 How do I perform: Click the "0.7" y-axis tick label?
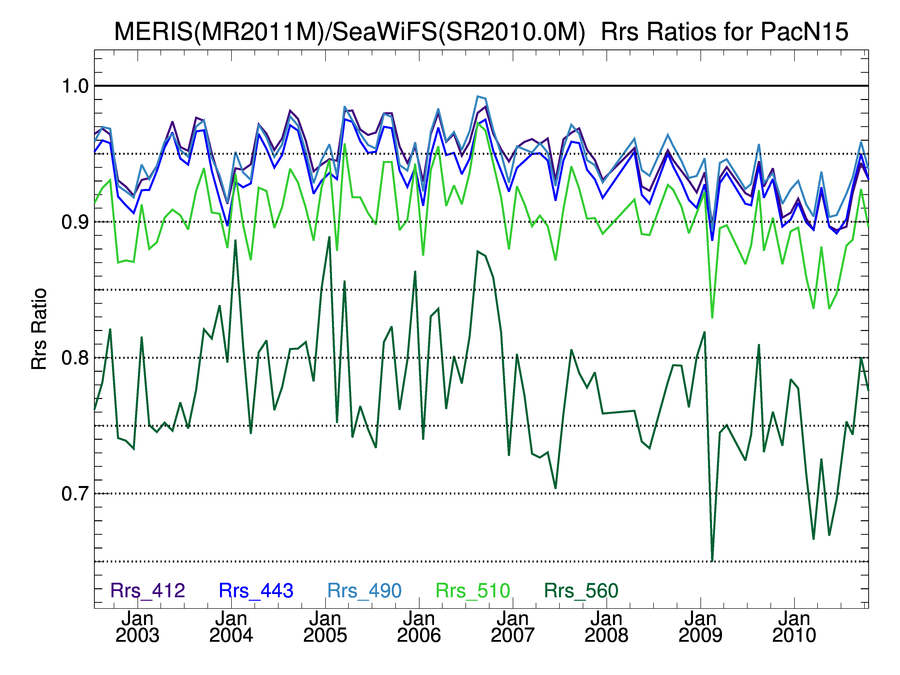coord(75,494)
